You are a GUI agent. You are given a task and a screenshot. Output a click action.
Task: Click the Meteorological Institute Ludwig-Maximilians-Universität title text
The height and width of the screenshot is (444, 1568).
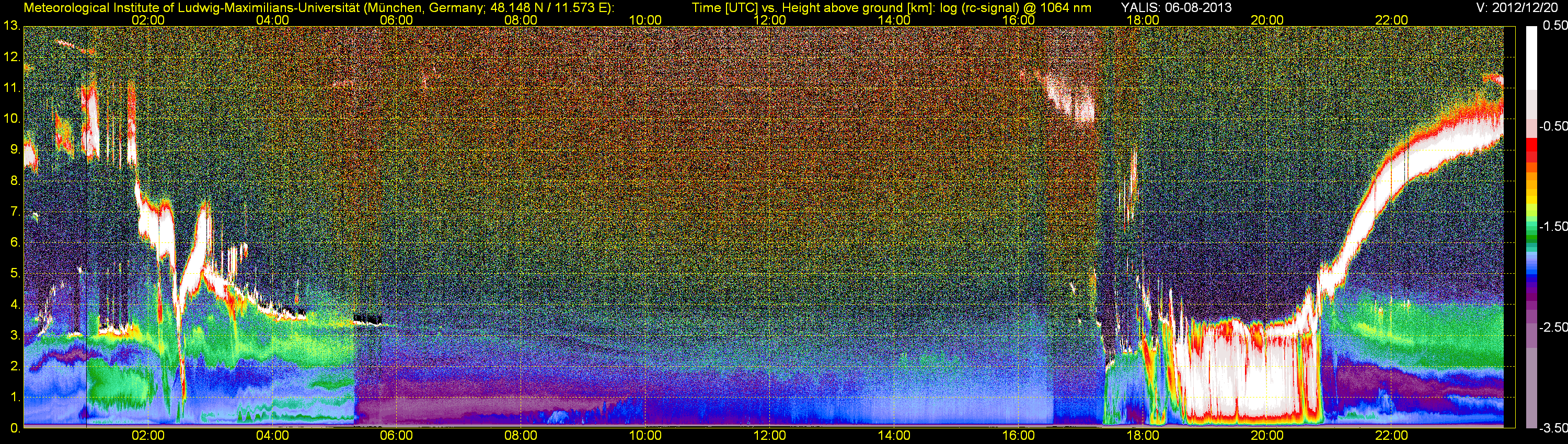click(319, 8)
